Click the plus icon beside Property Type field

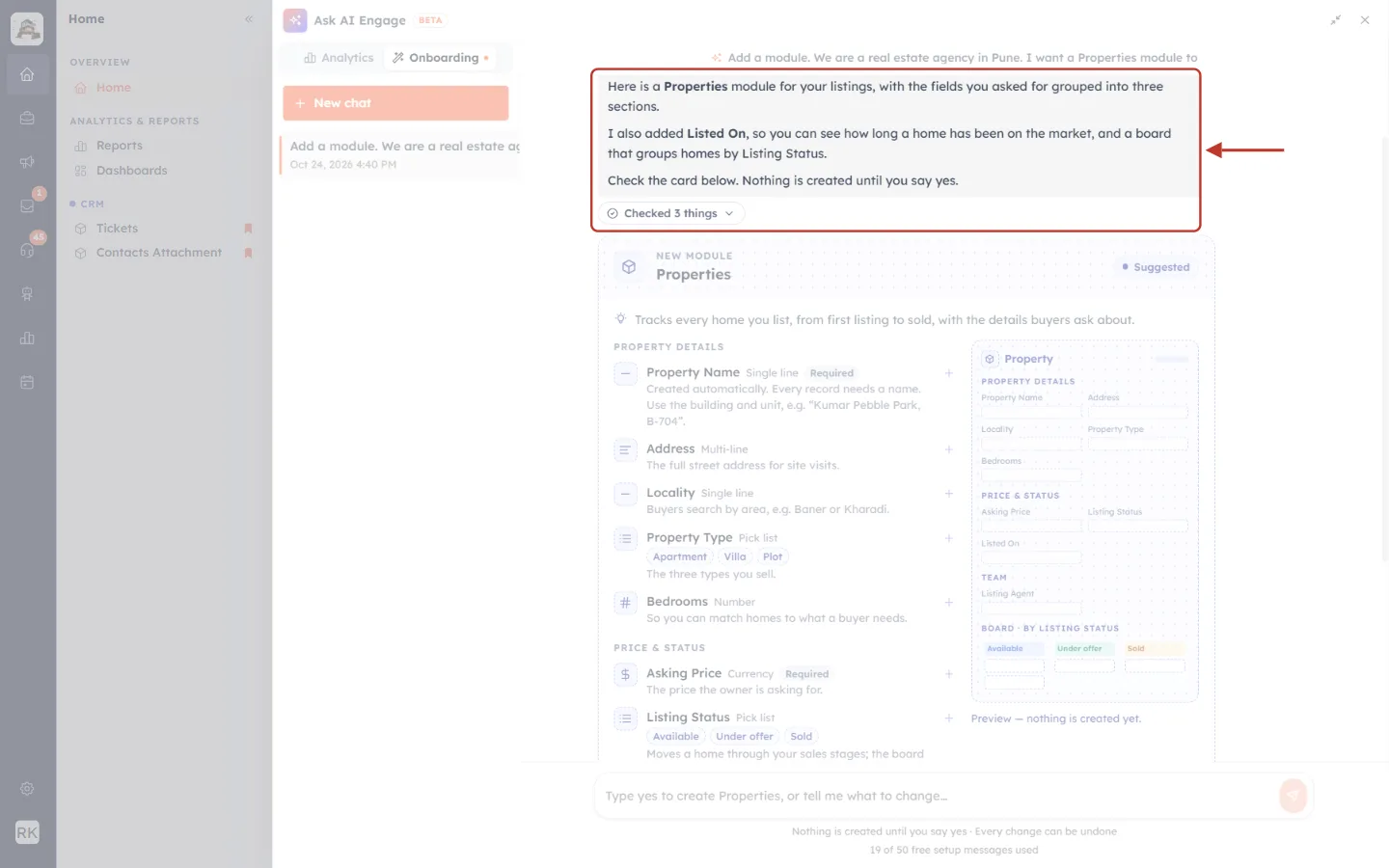point(948,538)
